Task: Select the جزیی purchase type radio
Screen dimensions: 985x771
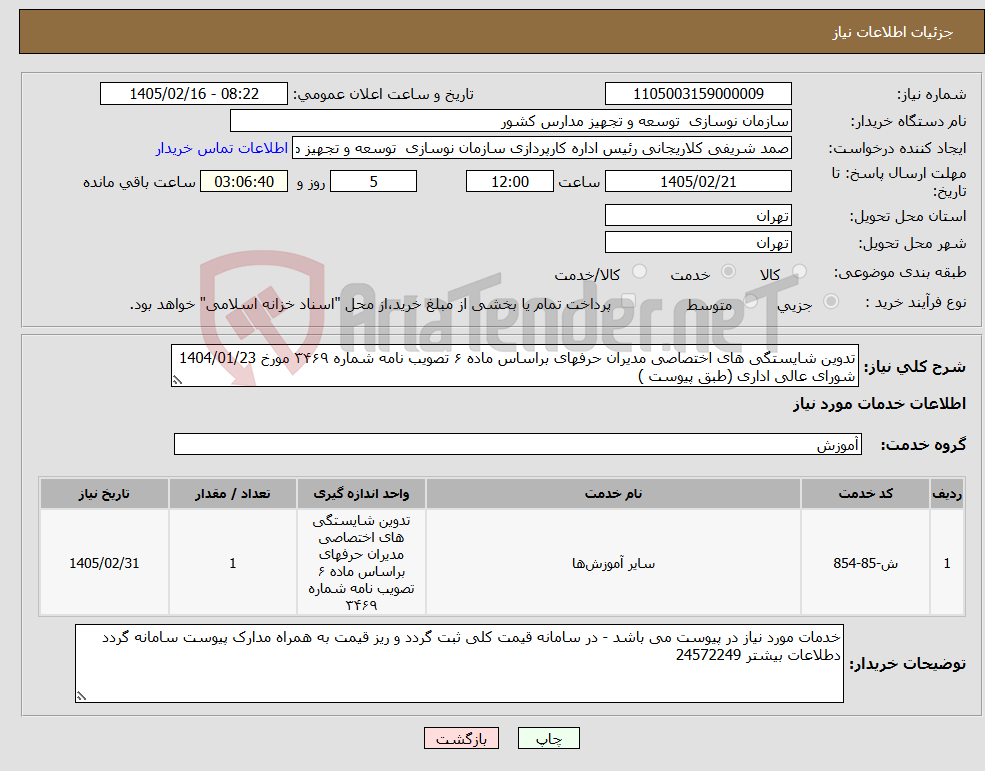Action: point(830,302)
